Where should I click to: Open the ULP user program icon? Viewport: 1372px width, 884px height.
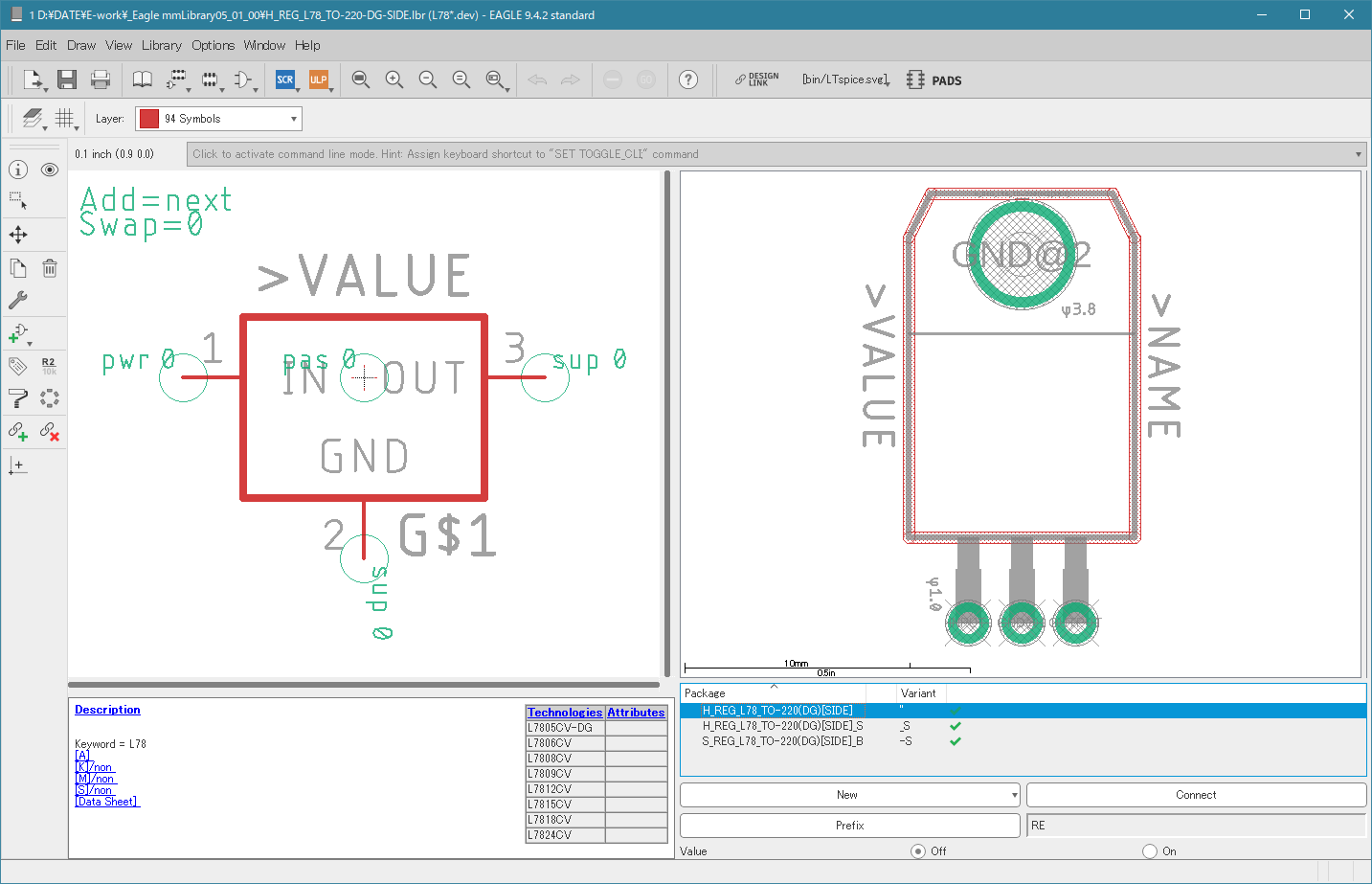point(319,79)
